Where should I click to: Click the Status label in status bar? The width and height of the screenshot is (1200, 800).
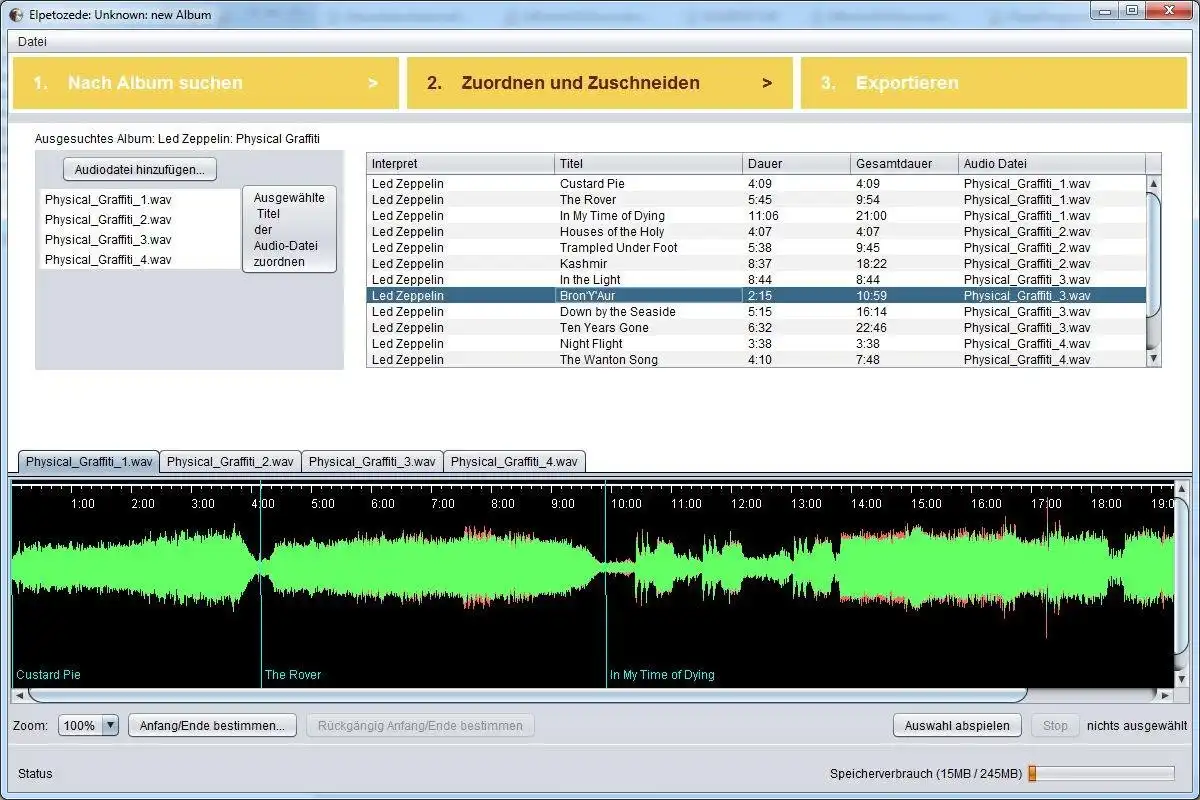pyautogui.click(x=35, y=773)
